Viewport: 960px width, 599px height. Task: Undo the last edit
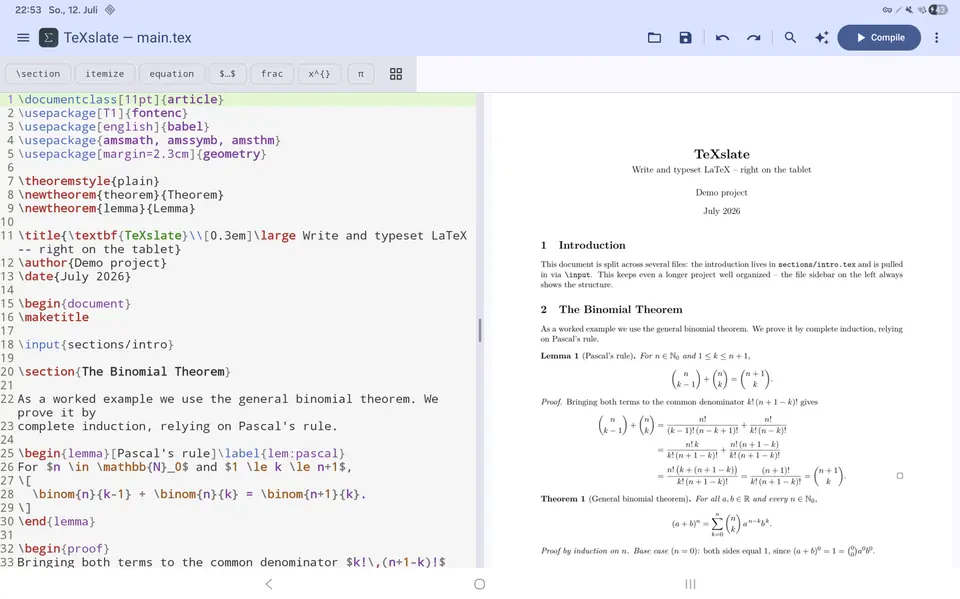722,37
